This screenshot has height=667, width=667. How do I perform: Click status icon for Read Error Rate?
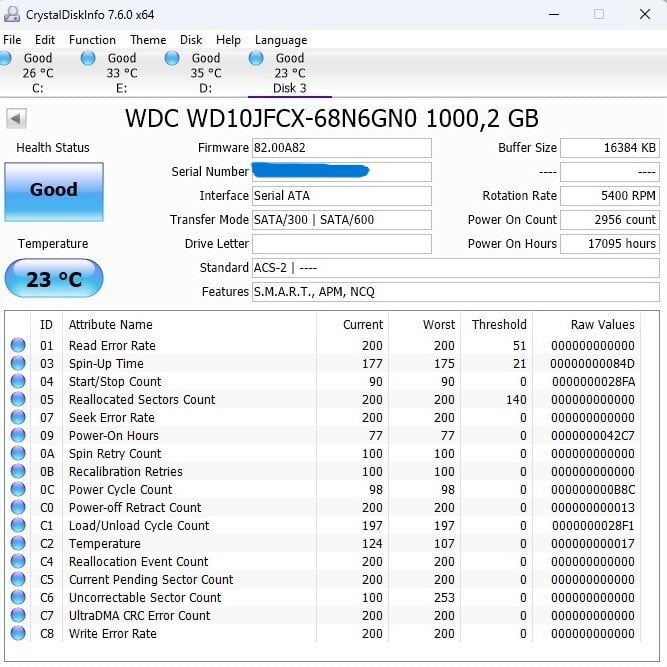(x=18, y=345)
